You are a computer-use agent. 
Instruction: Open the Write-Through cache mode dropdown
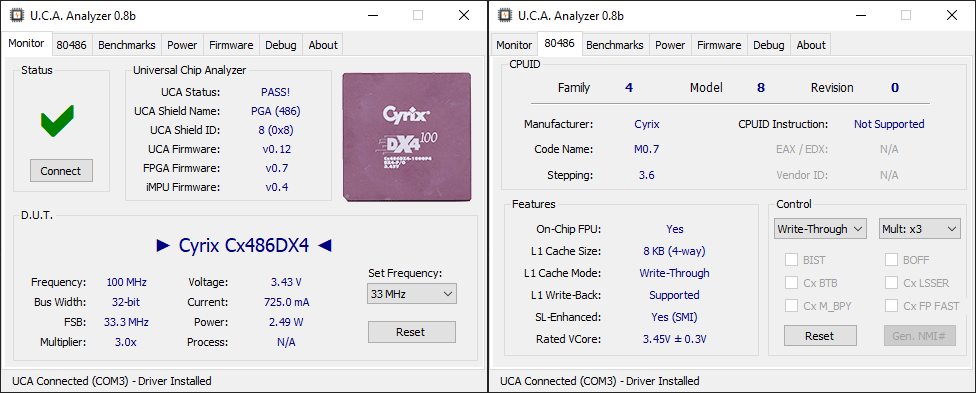click(820, 229)
